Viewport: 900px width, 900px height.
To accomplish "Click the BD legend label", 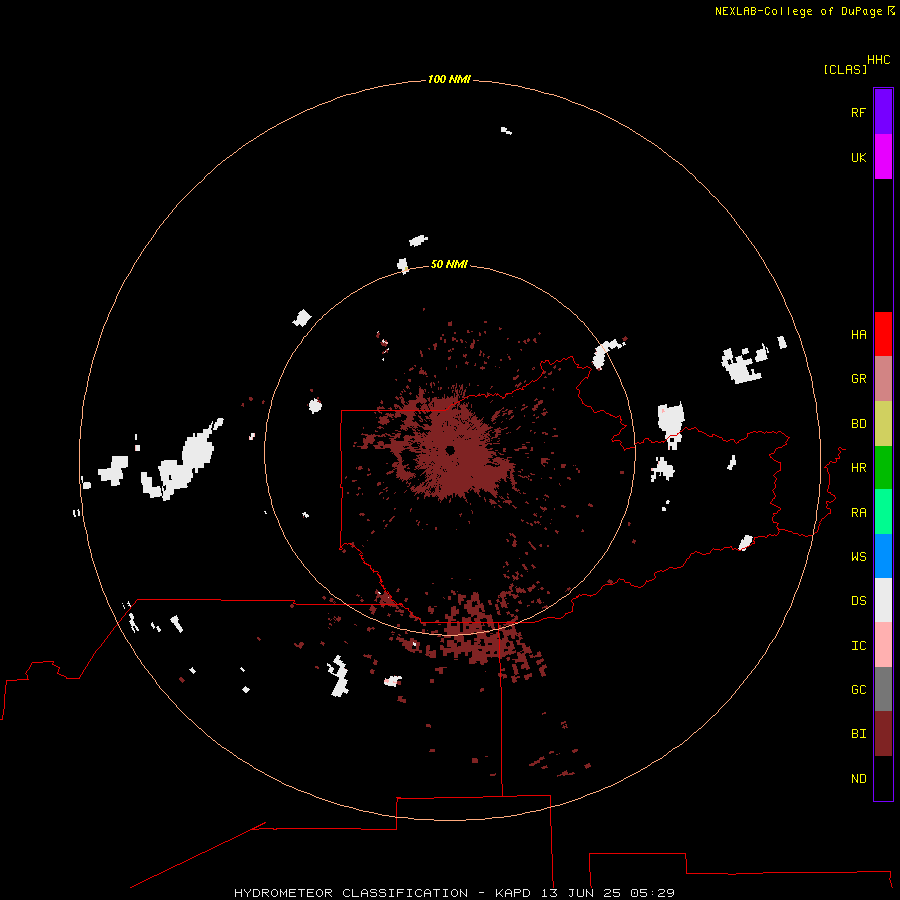I will 858,424.
